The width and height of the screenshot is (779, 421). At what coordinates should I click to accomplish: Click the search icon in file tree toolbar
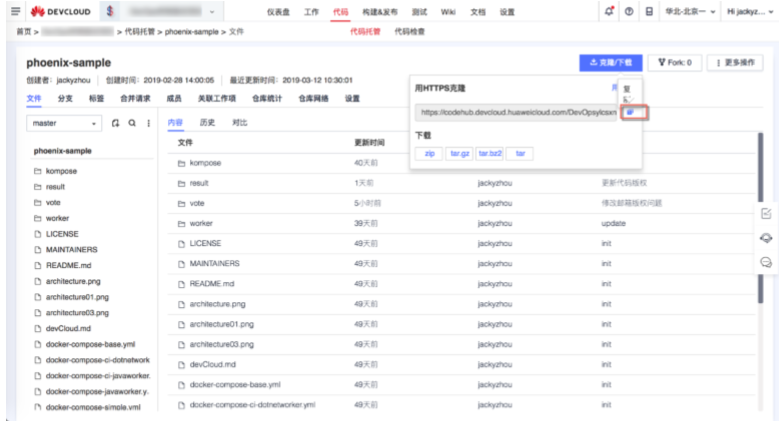click(x=132, y=123)
